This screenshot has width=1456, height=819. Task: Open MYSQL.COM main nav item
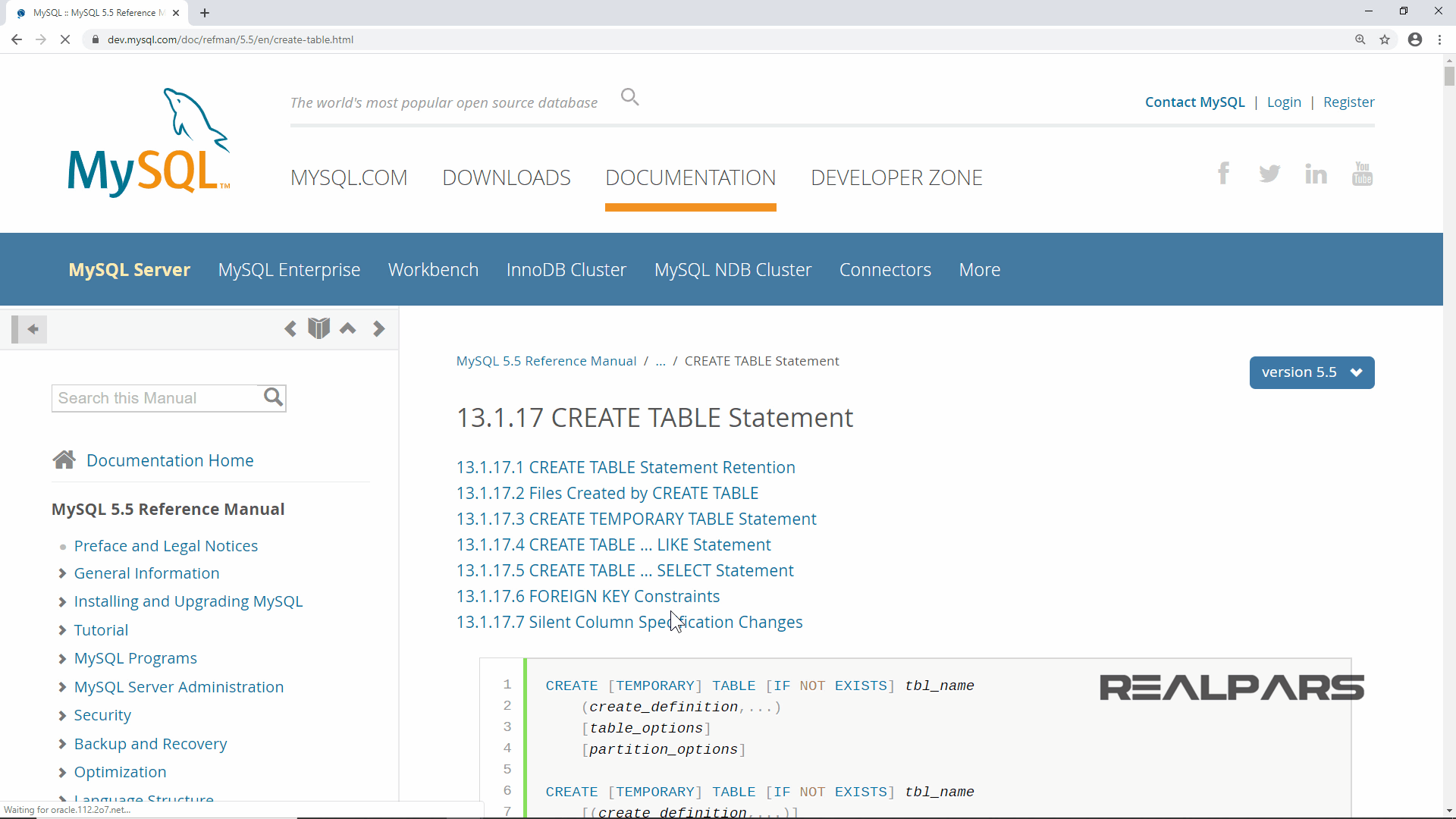point(349,177)
